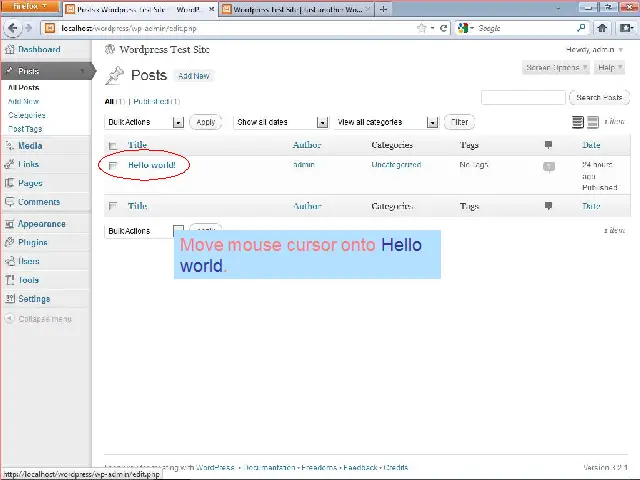Click the WordPress logo next to site title
This screenshot has width=640, height=480.
click(x=110, y=49)
